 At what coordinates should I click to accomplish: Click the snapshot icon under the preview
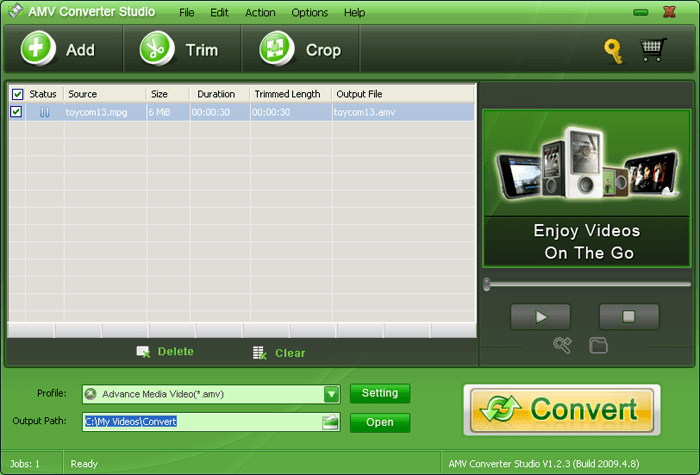(x=563, y=345)
